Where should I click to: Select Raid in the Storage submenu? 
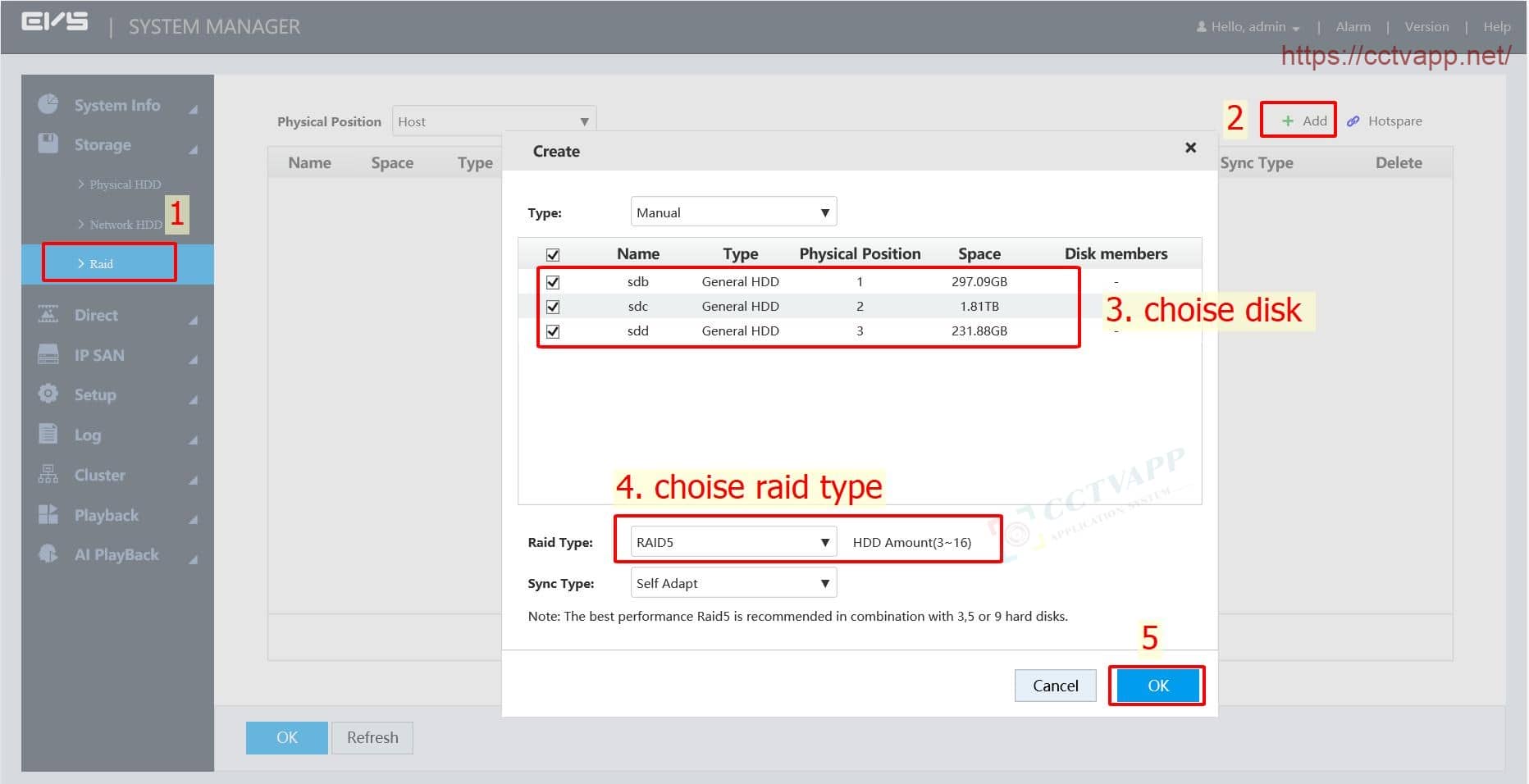tap(102, 263)
